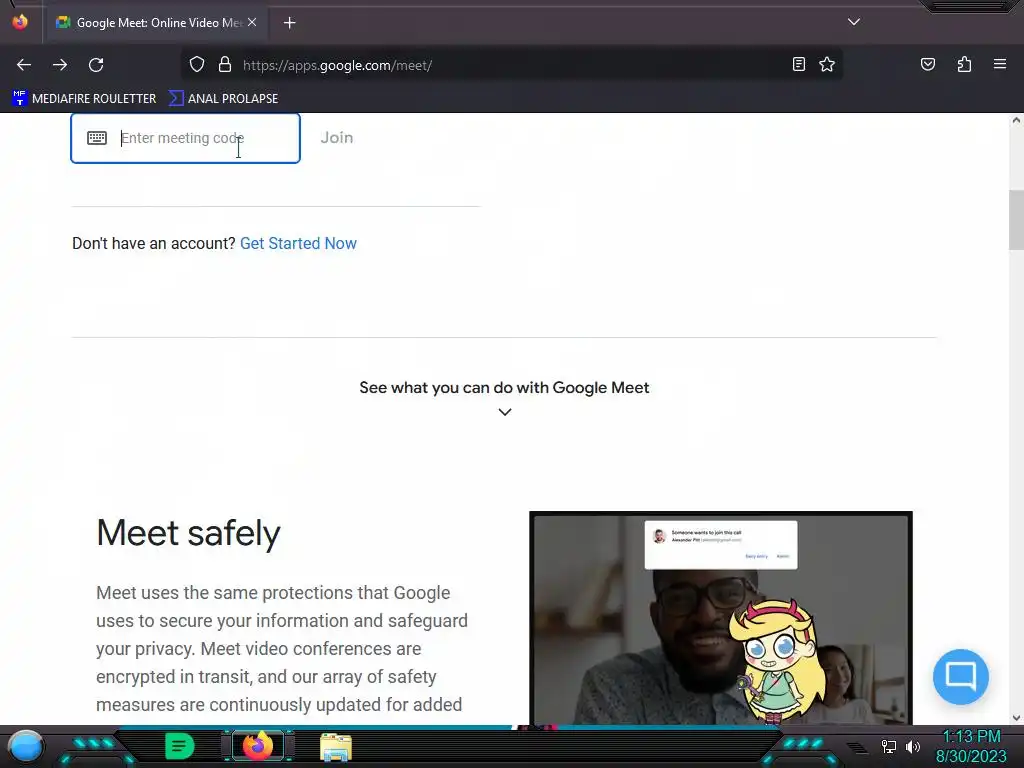Reload the Google Meet page
The height and width of the screenshot is (768, 1024).
point(96,65)
